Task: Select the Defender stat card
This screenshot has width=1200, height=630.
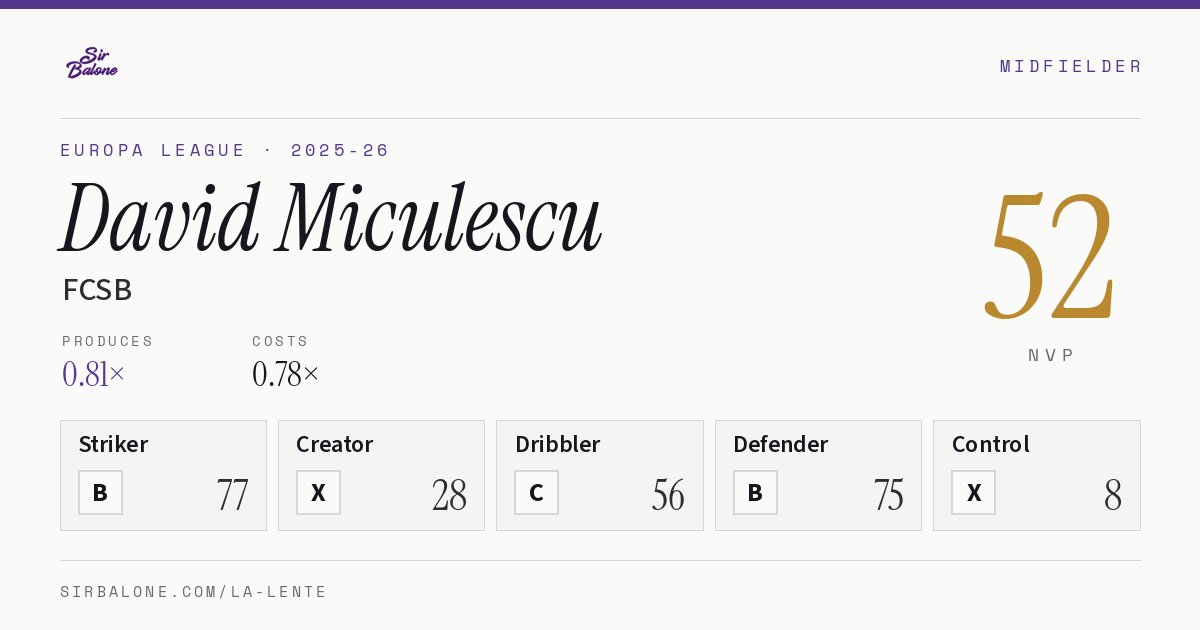Action: click(x=818, y=475)
